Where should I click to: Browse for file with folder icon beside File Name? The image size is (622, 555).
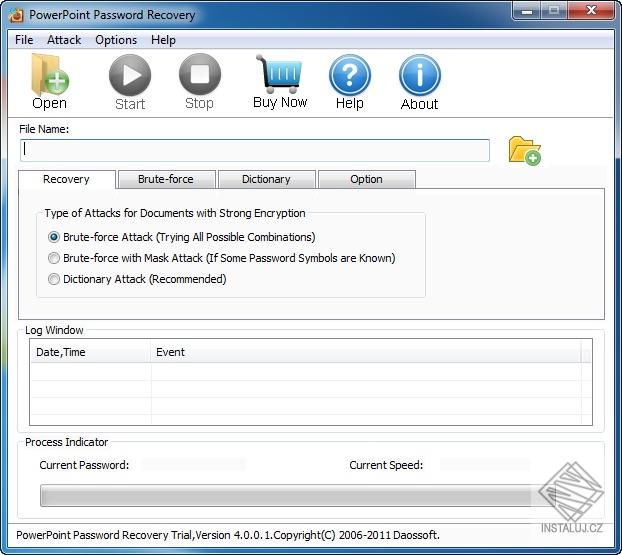pos(524,150)
